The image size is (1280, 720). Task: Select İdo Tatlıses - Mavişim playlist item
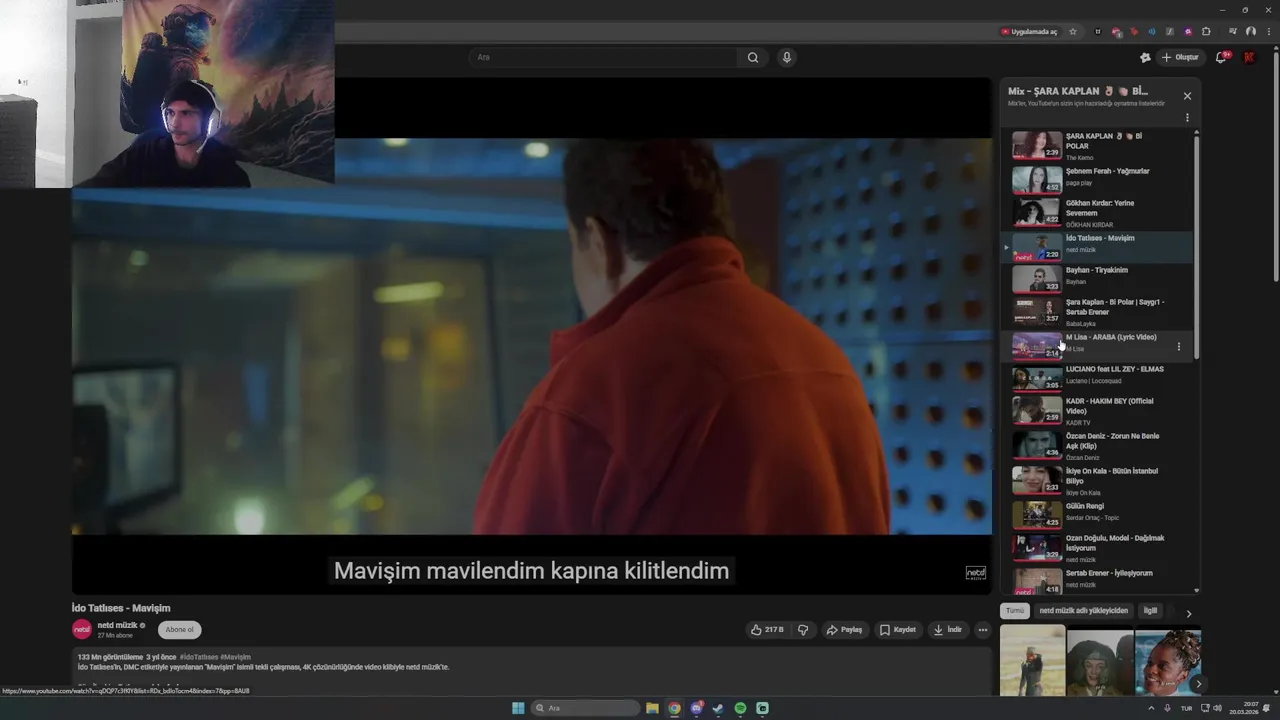(x=1097, y=246)
